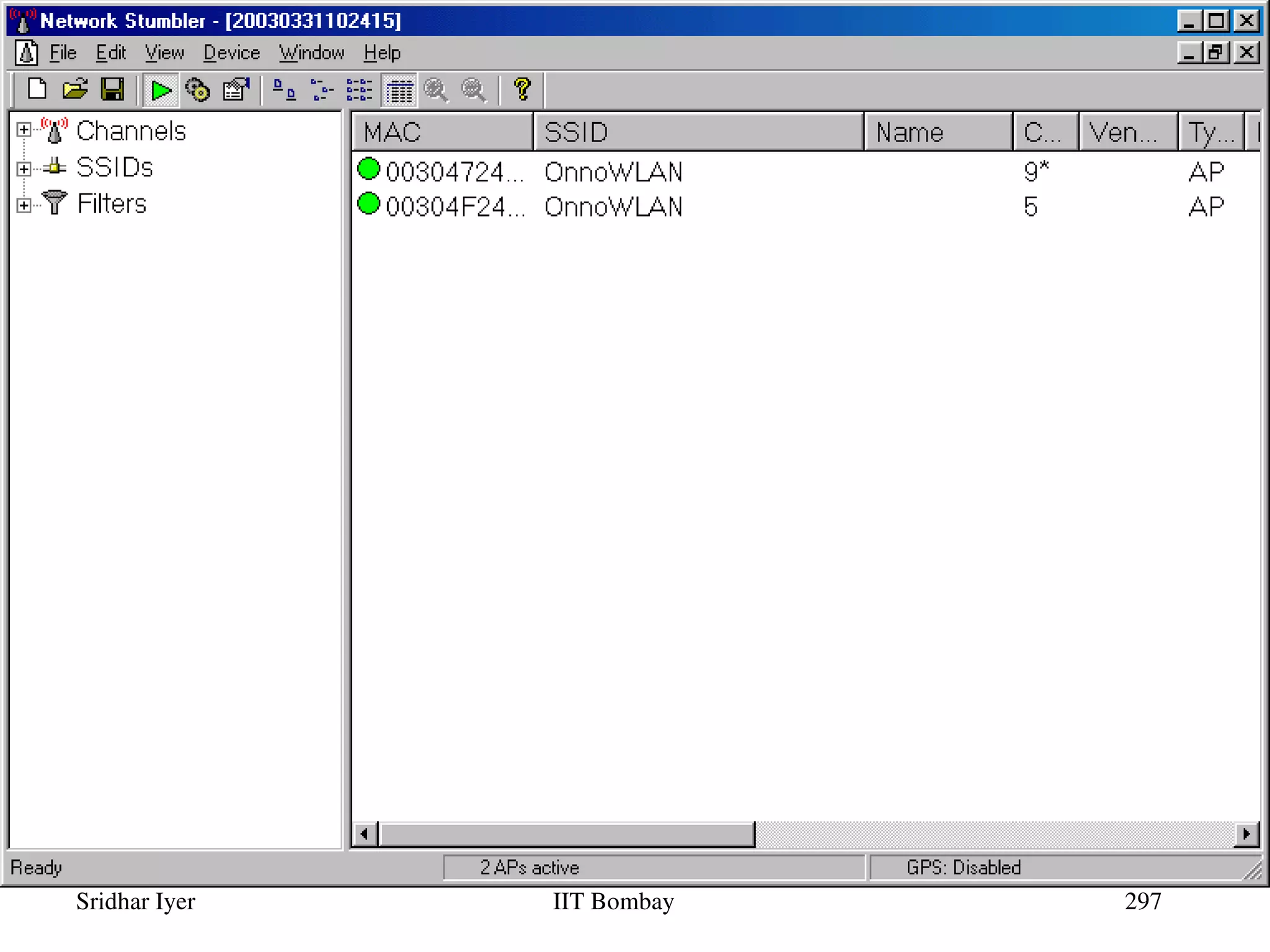Switch to Large icons view
The height and width of the screenshot is (952, 1270).
pyautogui.click(x=284, y=90)
